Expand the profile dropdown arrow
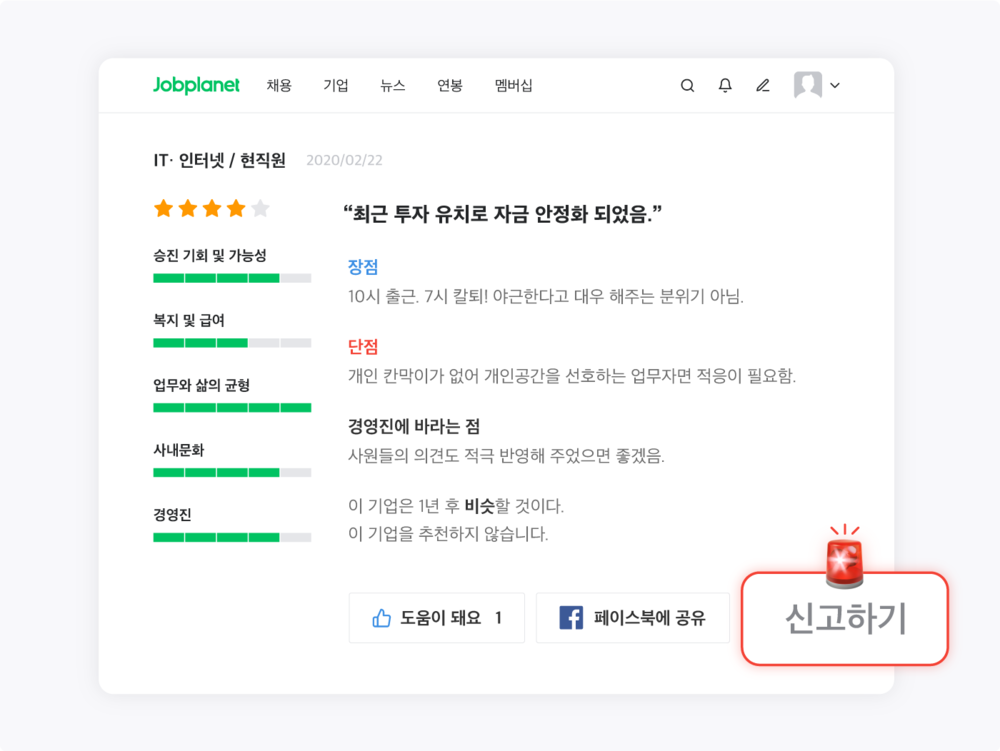The width and height of the screenshot is (1000, 751). tap(835, 86)
